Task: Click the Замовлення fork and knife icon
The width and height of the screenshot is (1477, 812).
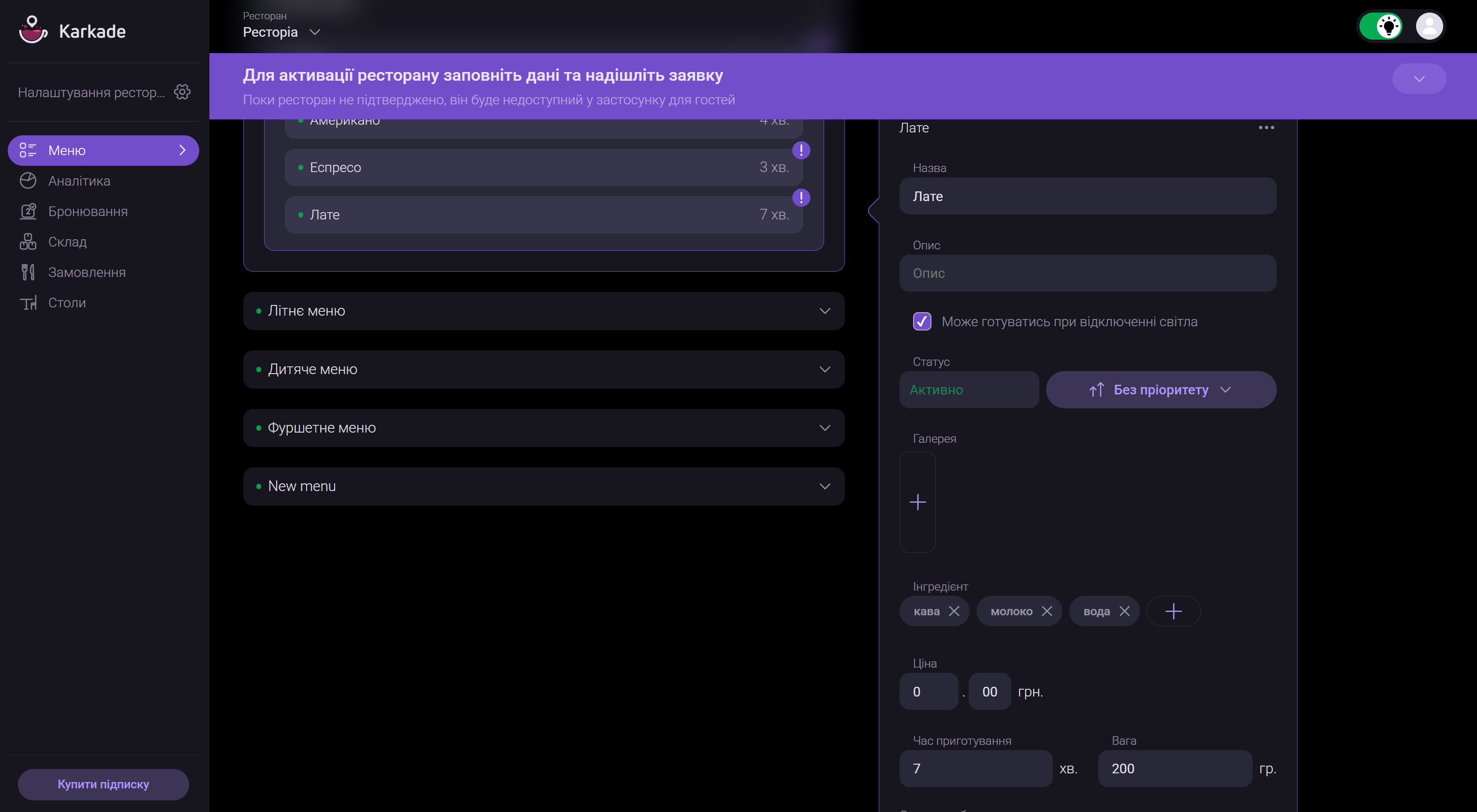Action: tap(28, 272)
